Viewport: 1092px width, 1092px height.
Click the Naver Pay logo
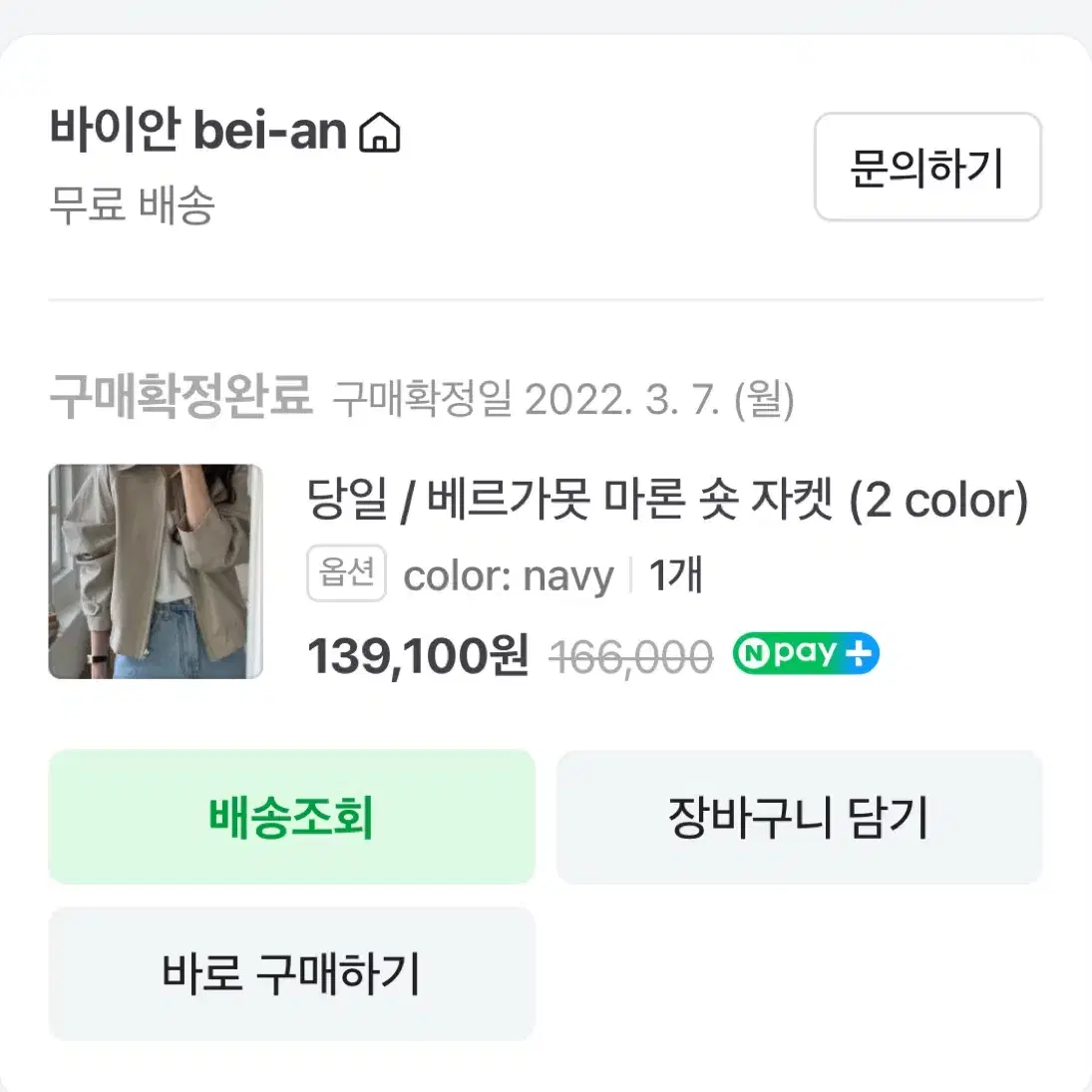coord(804,652)
